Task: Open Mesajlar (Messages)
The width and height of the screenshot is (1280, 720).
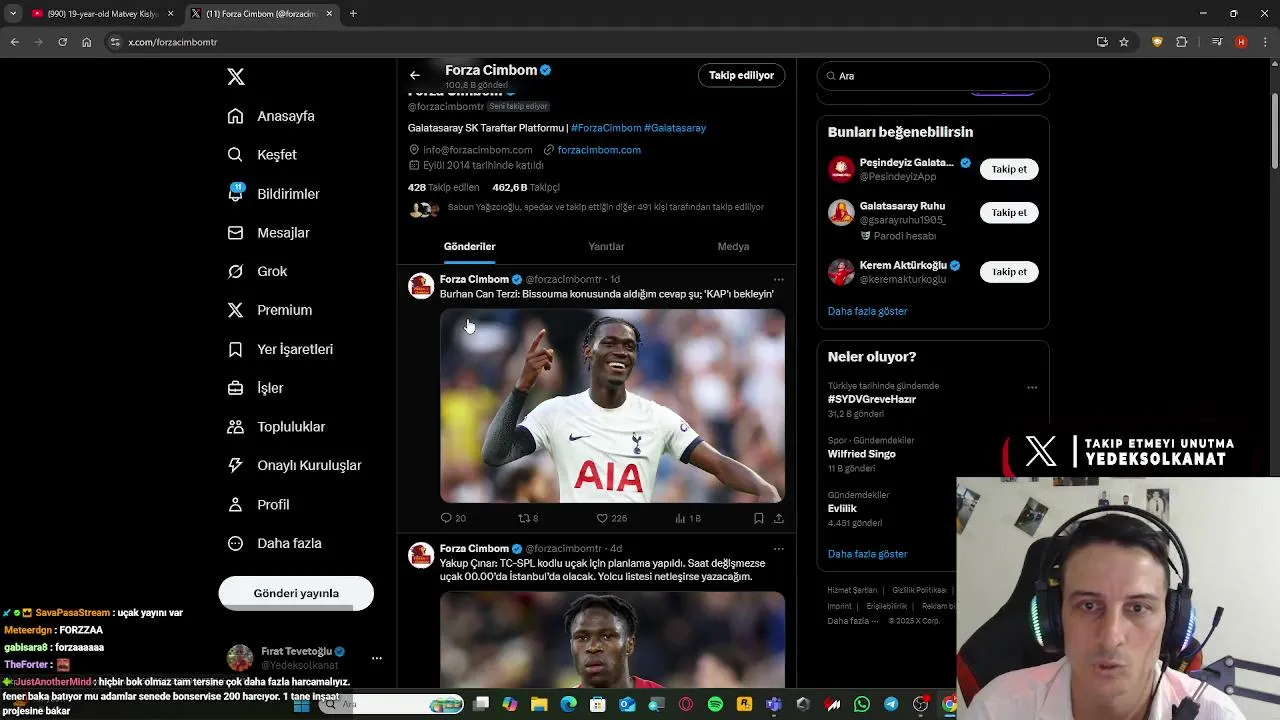Action: tap(268, 233)
